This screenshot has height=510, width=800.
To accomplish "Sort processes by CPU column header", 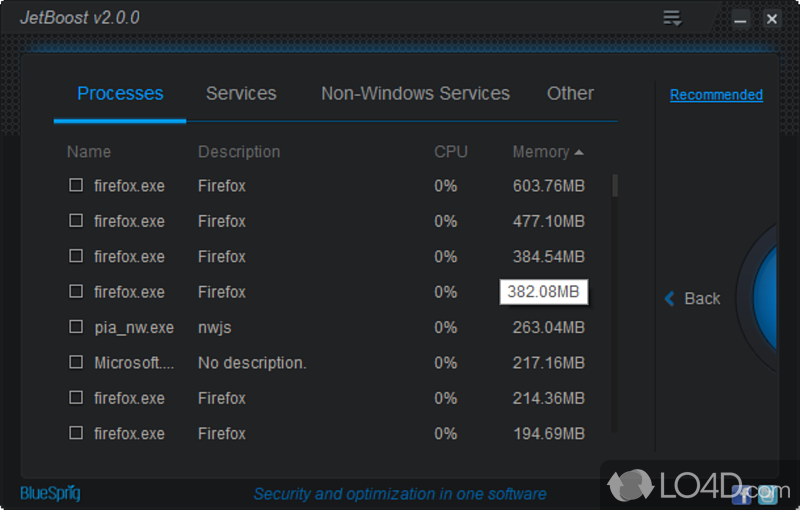I will click(x=450, y=152).
